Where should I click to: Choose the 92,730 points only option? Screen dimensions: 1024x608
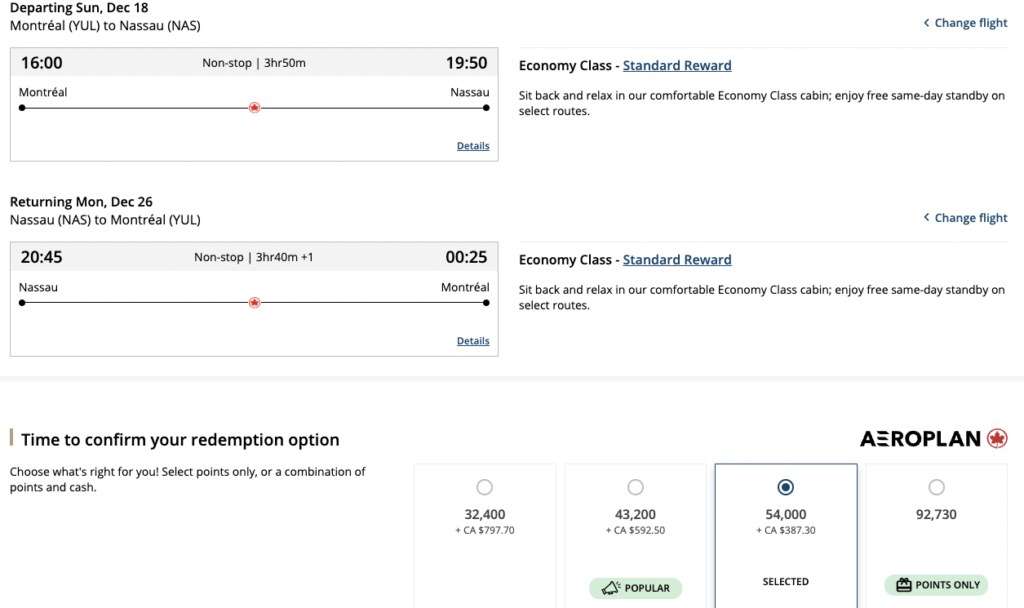(936, 488)
